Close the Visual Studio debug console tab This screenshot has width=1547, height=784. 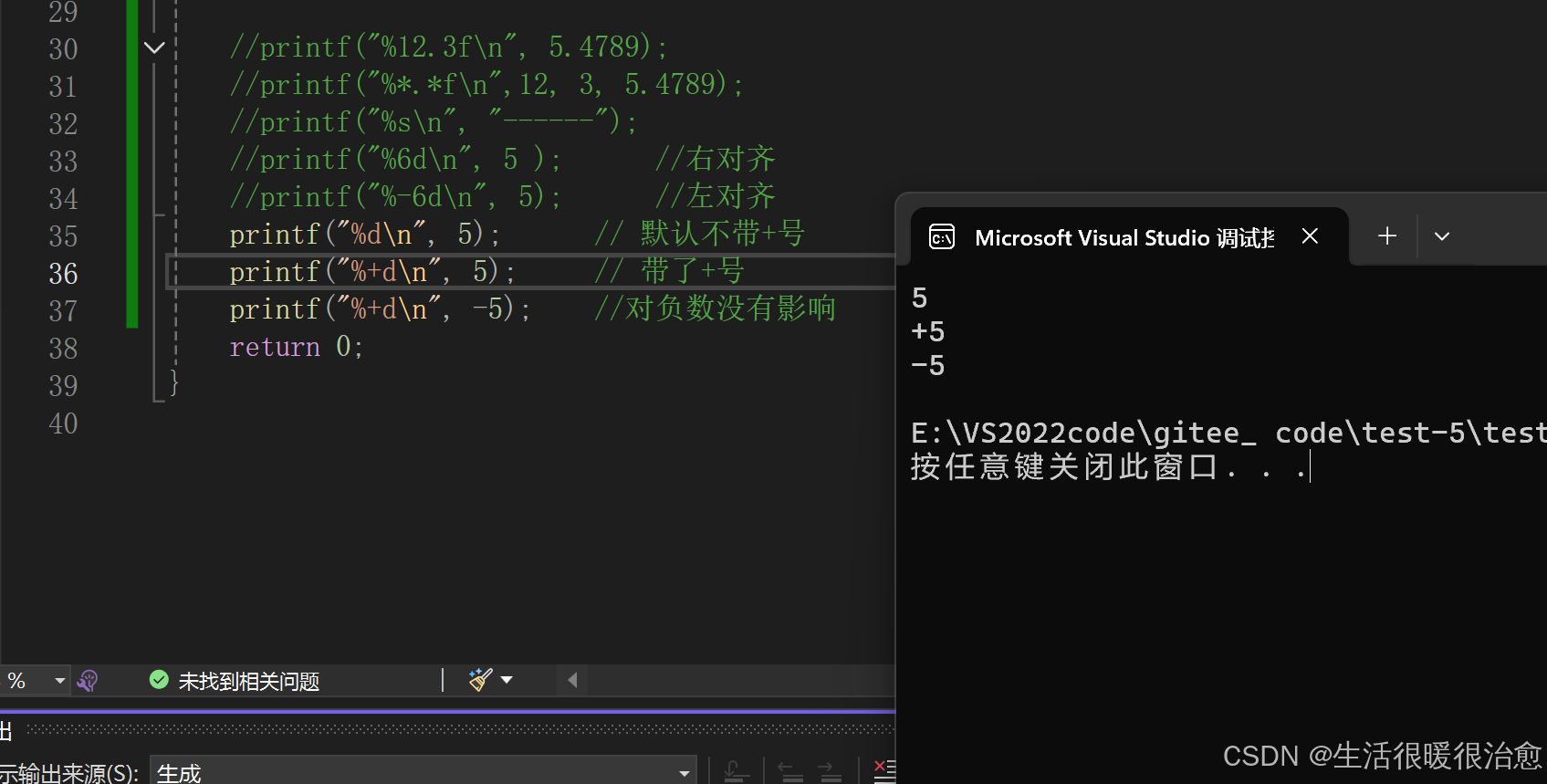1310,236
